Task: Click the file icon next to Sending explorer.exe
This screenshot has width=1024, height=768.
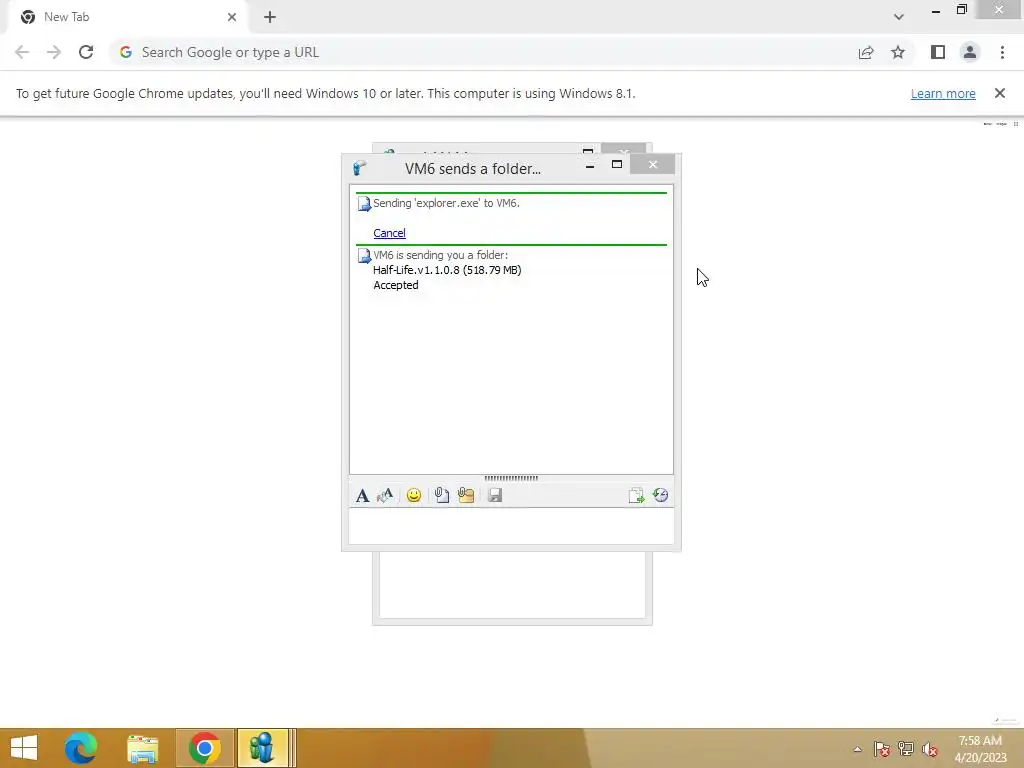Action: tap(364, 204)
